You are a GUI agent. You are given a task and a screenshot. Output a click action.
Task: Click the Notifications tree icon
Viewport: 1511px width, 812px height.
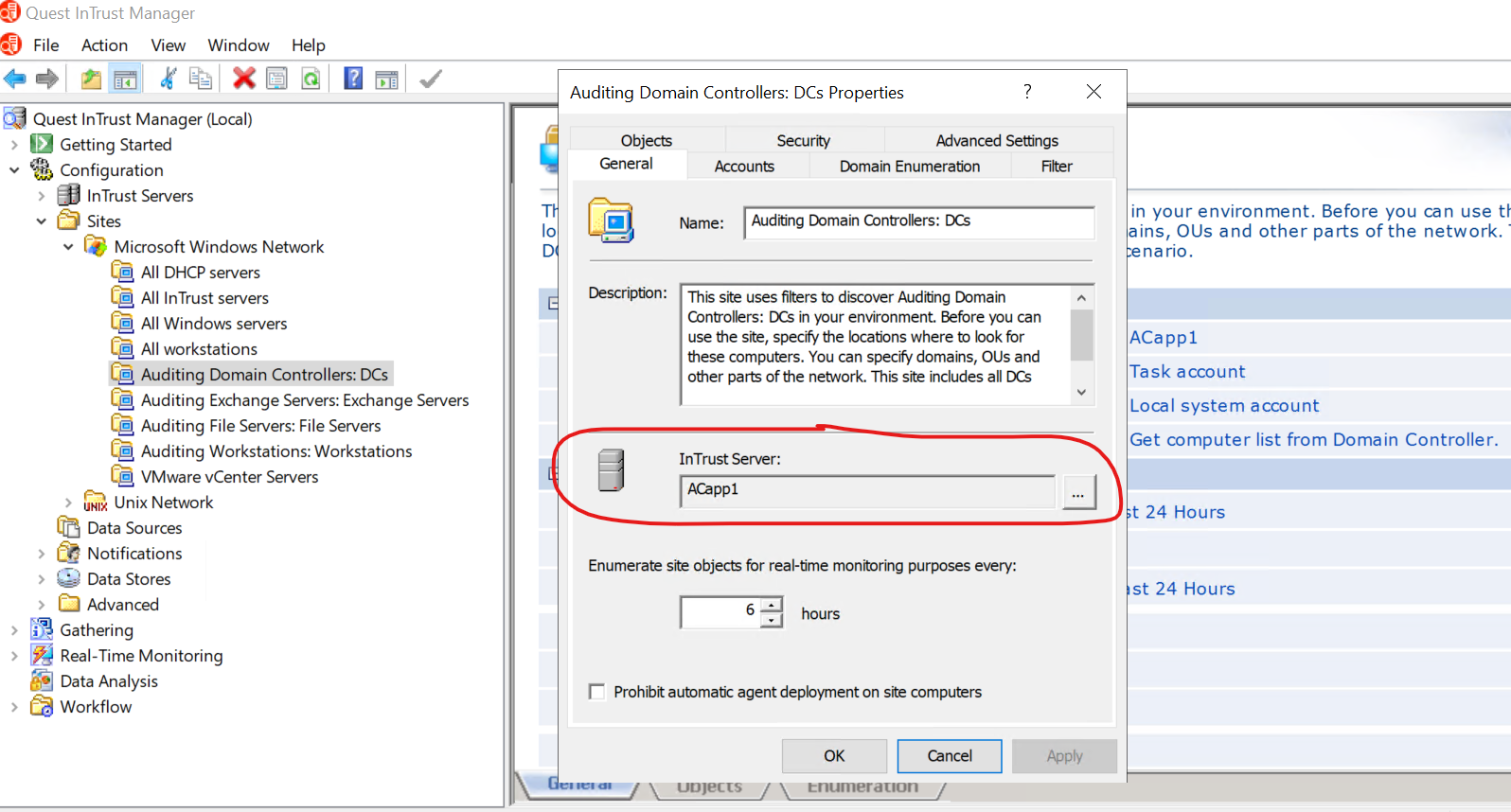(x=68, y=553)
